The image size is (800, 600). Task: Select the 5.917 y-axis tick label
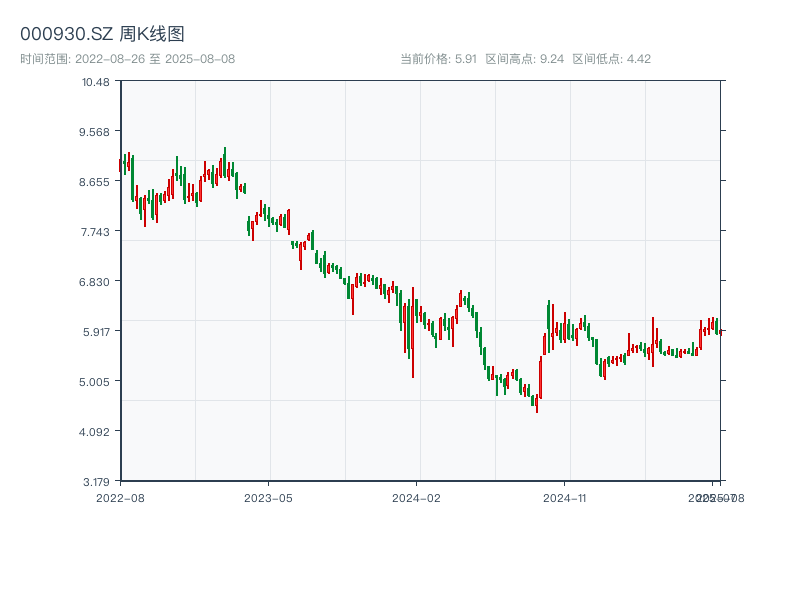[x=96, y=331]
